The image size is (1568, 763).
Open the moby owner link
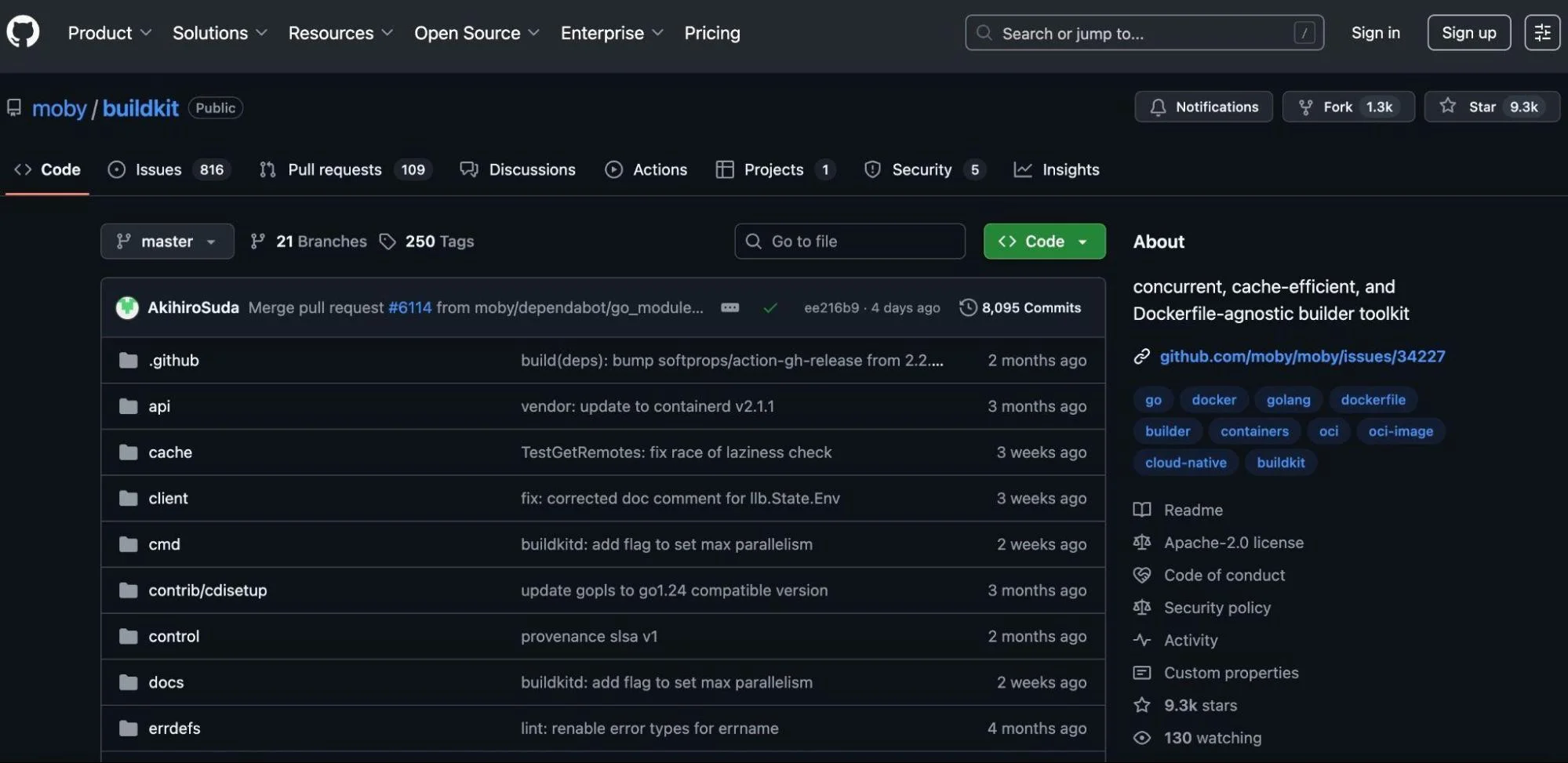coord(59,108)
